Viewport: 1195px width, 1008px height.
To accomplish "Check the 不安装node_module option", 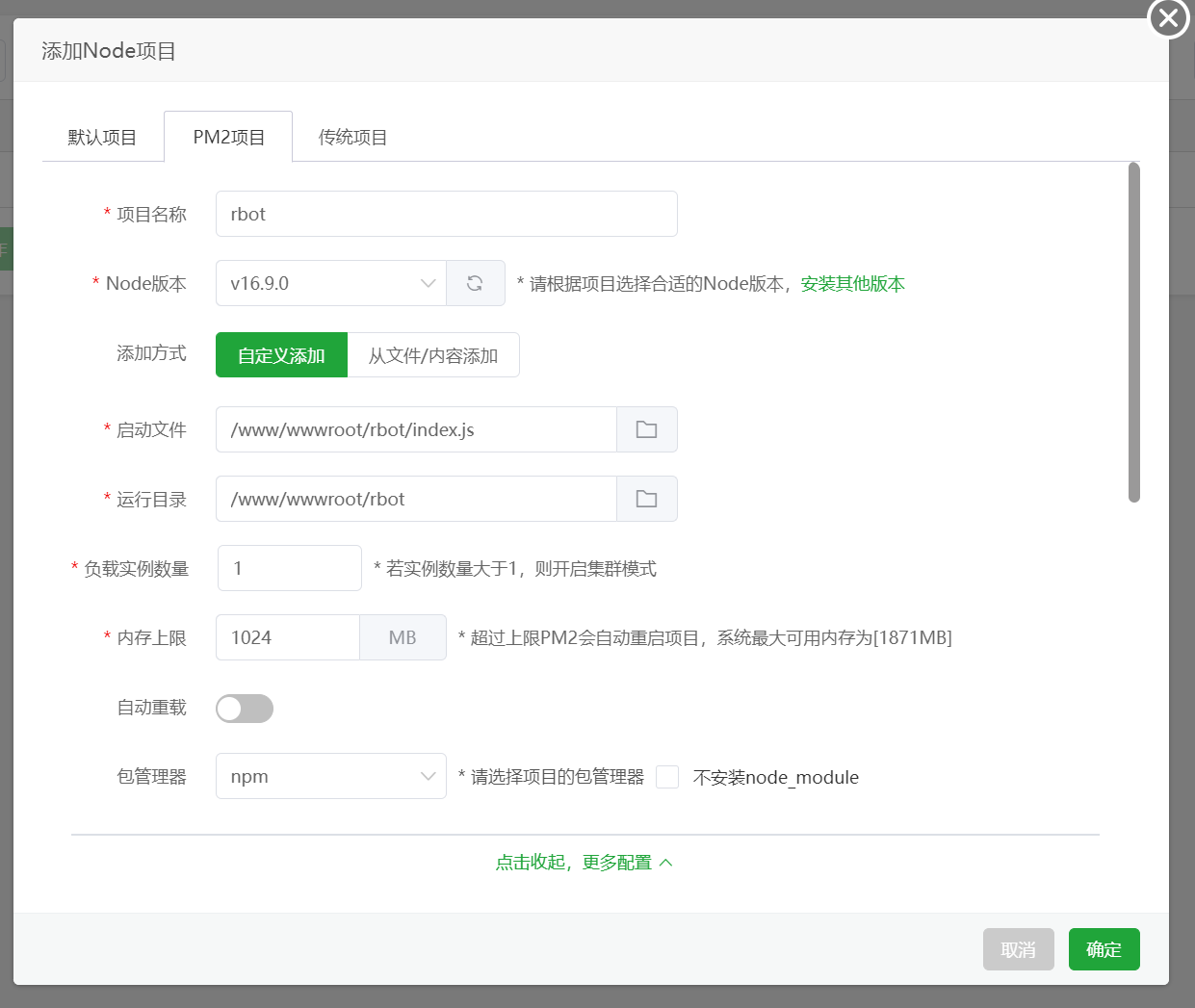I will click(667, 777).
